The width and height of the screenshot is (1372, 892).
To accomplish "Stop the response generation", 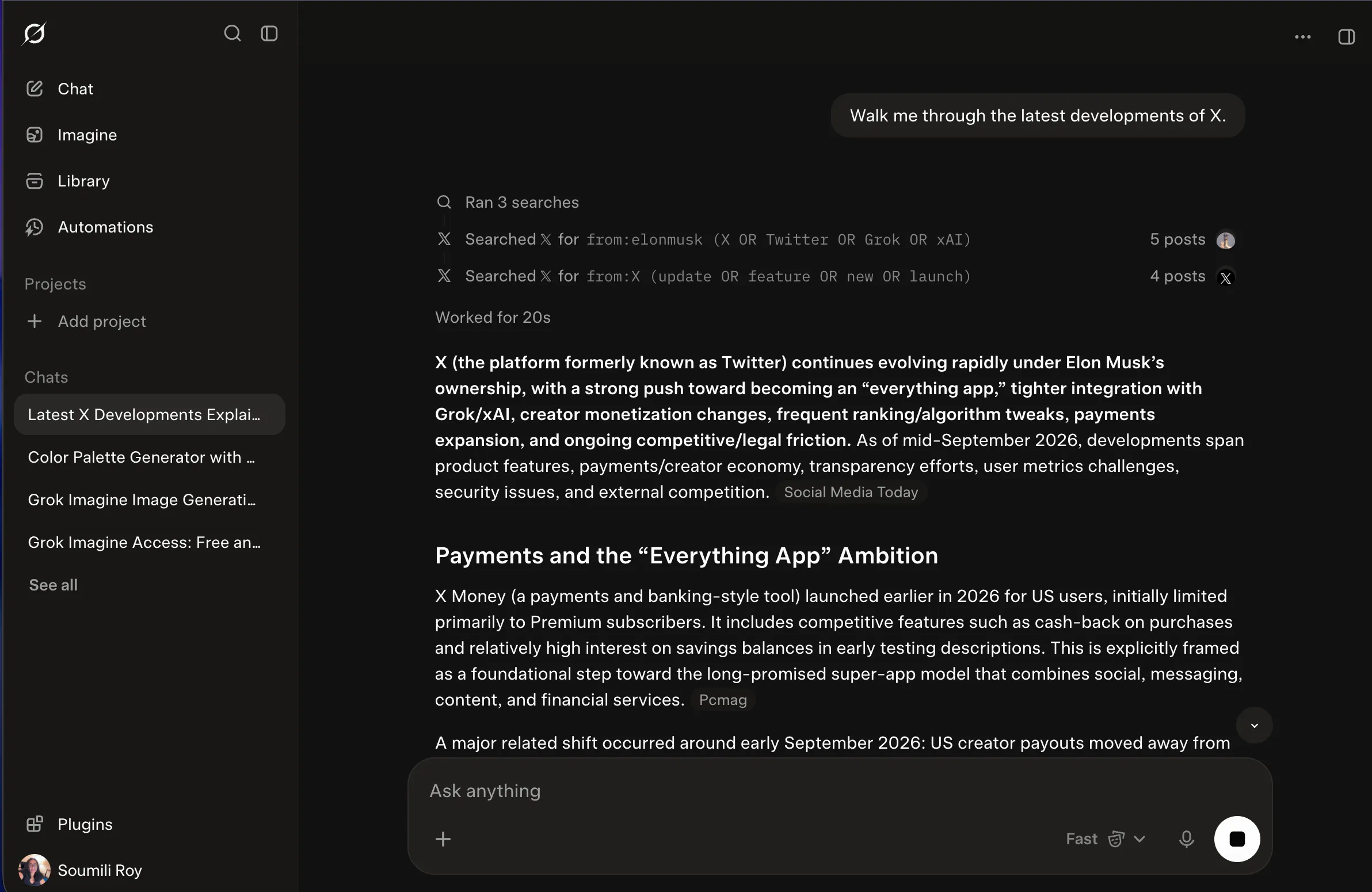I will [x=1237, y=839].
